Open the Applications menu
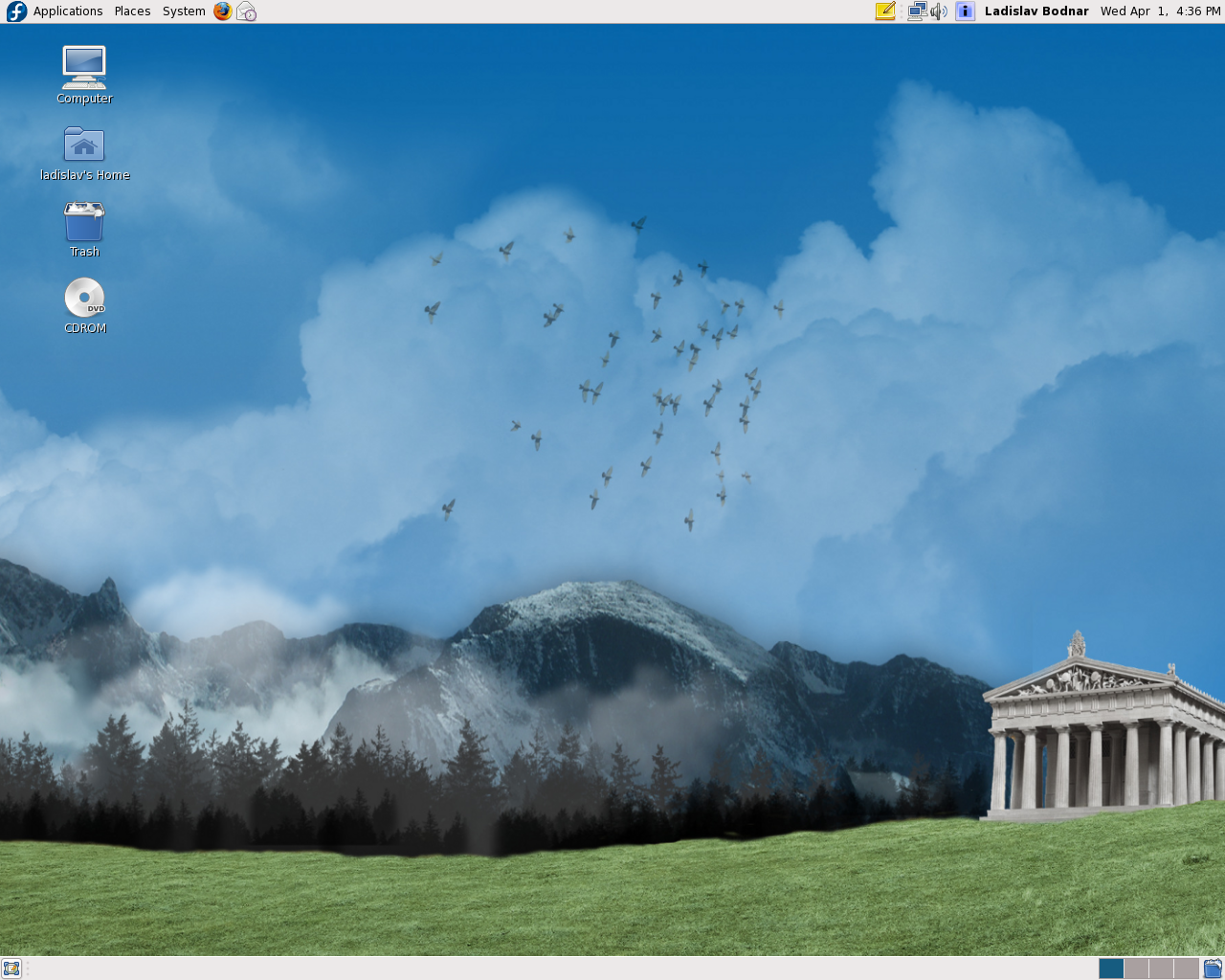This screenshot has height=980, width=1225. (68, 11)
